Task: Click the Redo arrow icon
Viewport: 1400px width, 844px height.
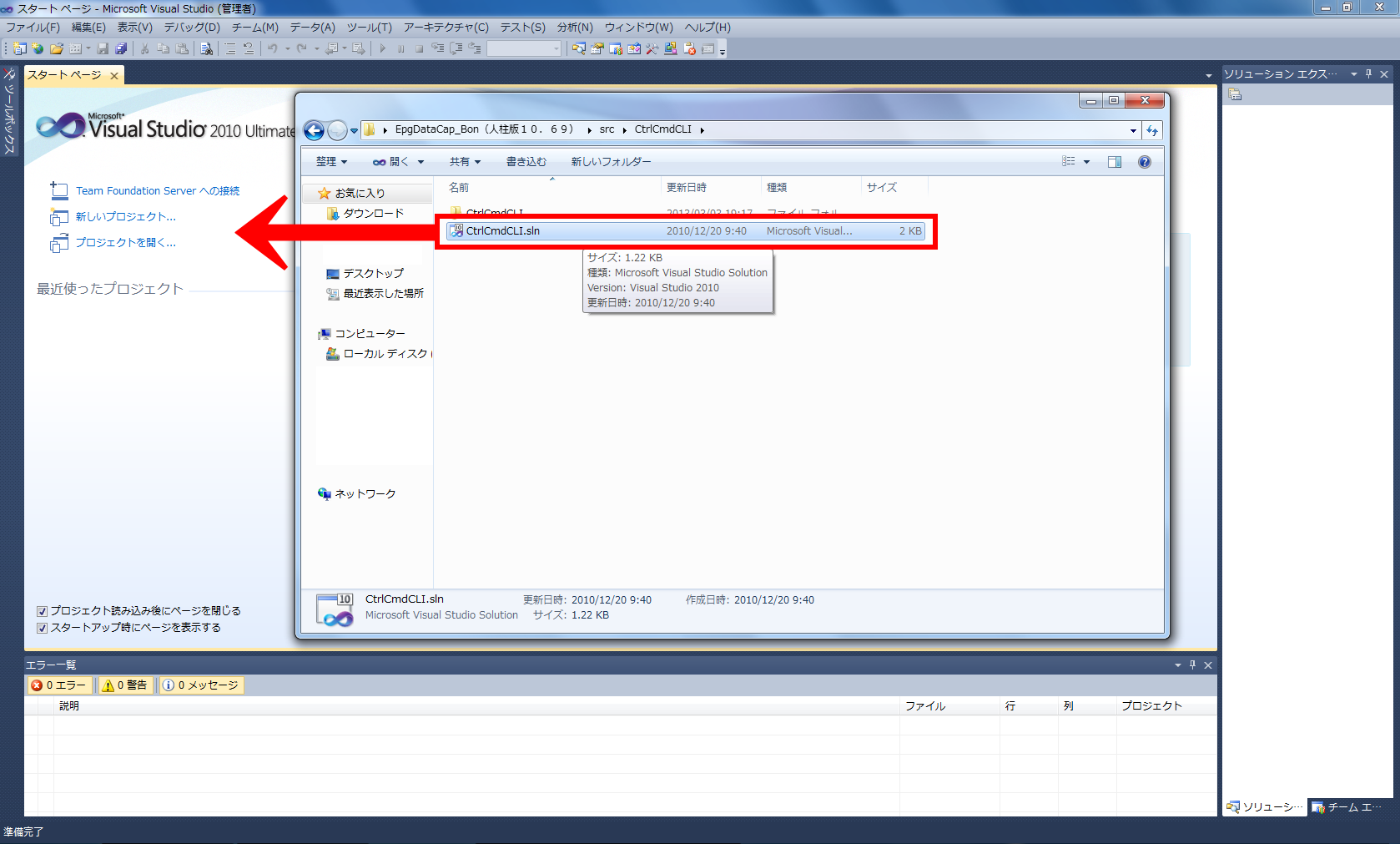Action: click(301, 48)
